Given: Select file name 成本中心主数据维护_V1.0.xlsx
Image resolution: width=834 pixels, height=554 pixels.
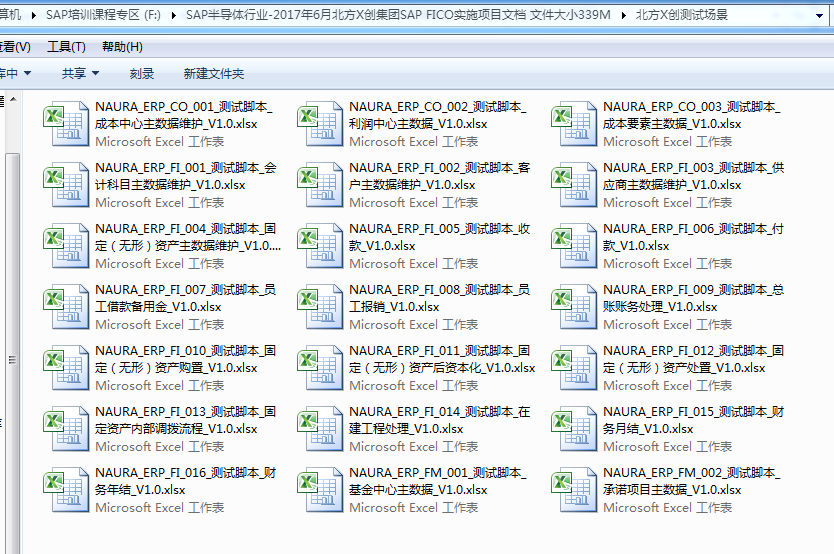Looking at the screenshot, I should [x=176, y=124].
